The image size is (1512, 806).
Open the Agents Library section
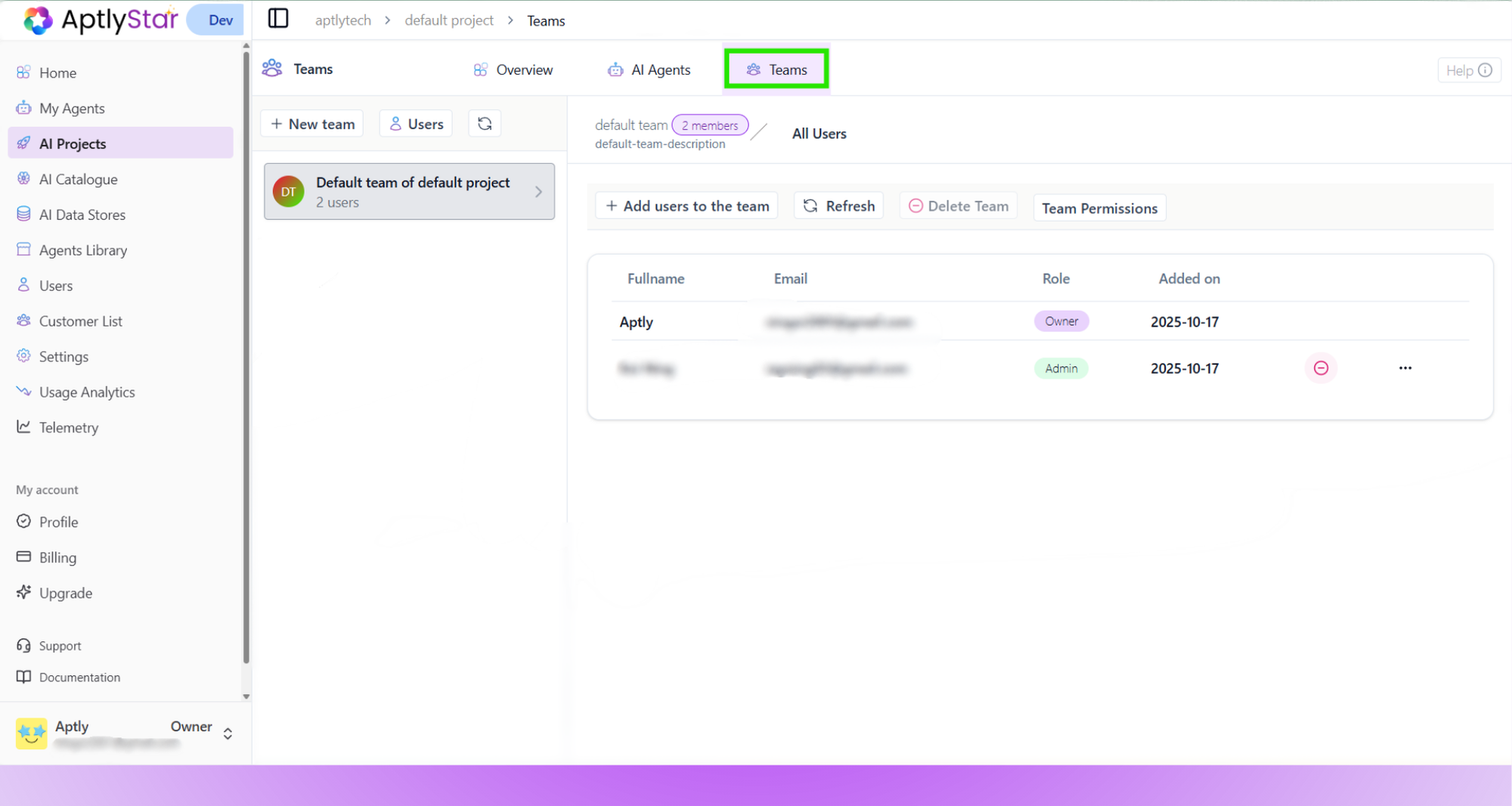(x=83, y=250)
